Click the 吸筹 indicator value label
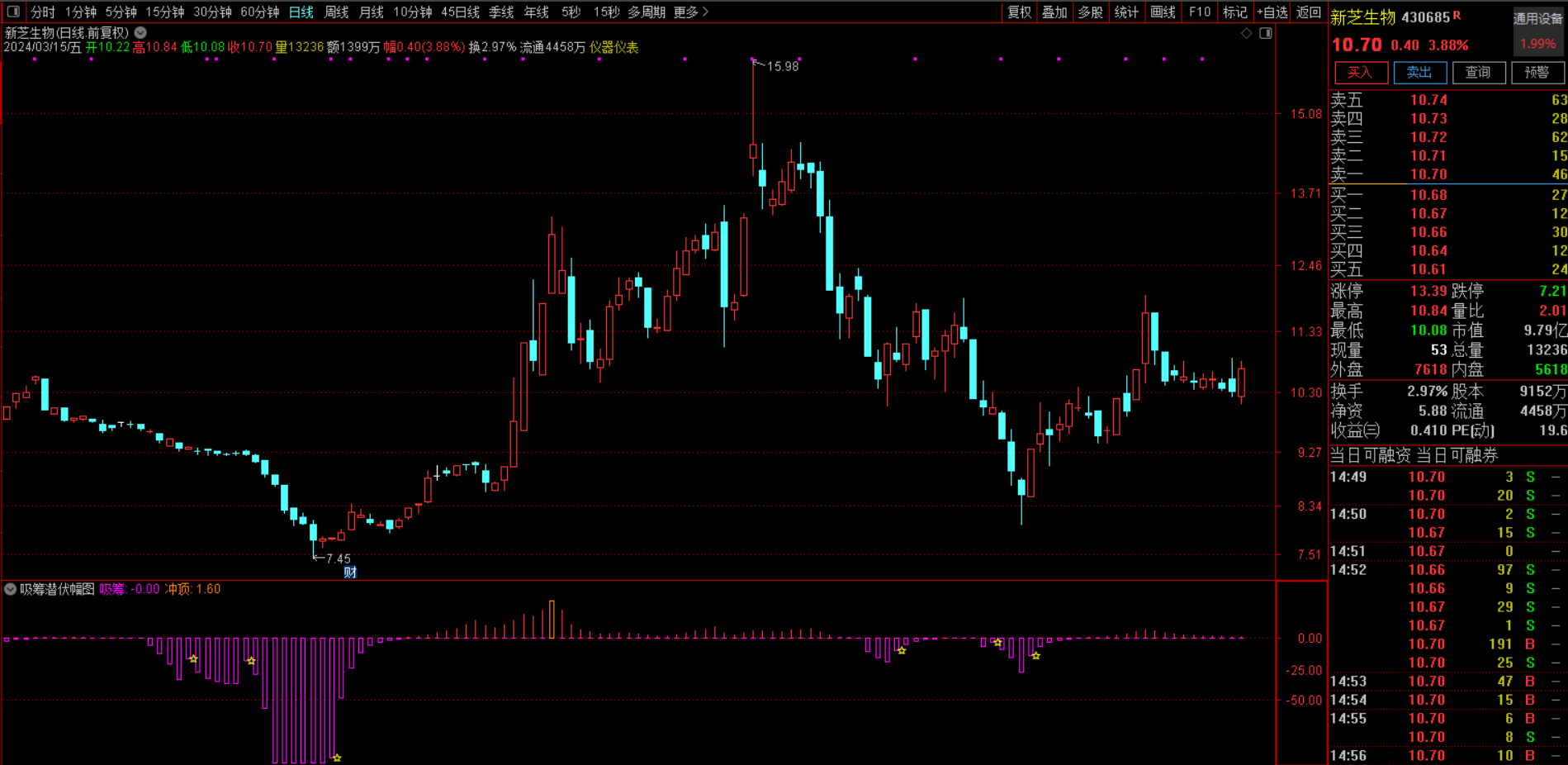The width and height of the screenshot is (1568, 765). 130,589
